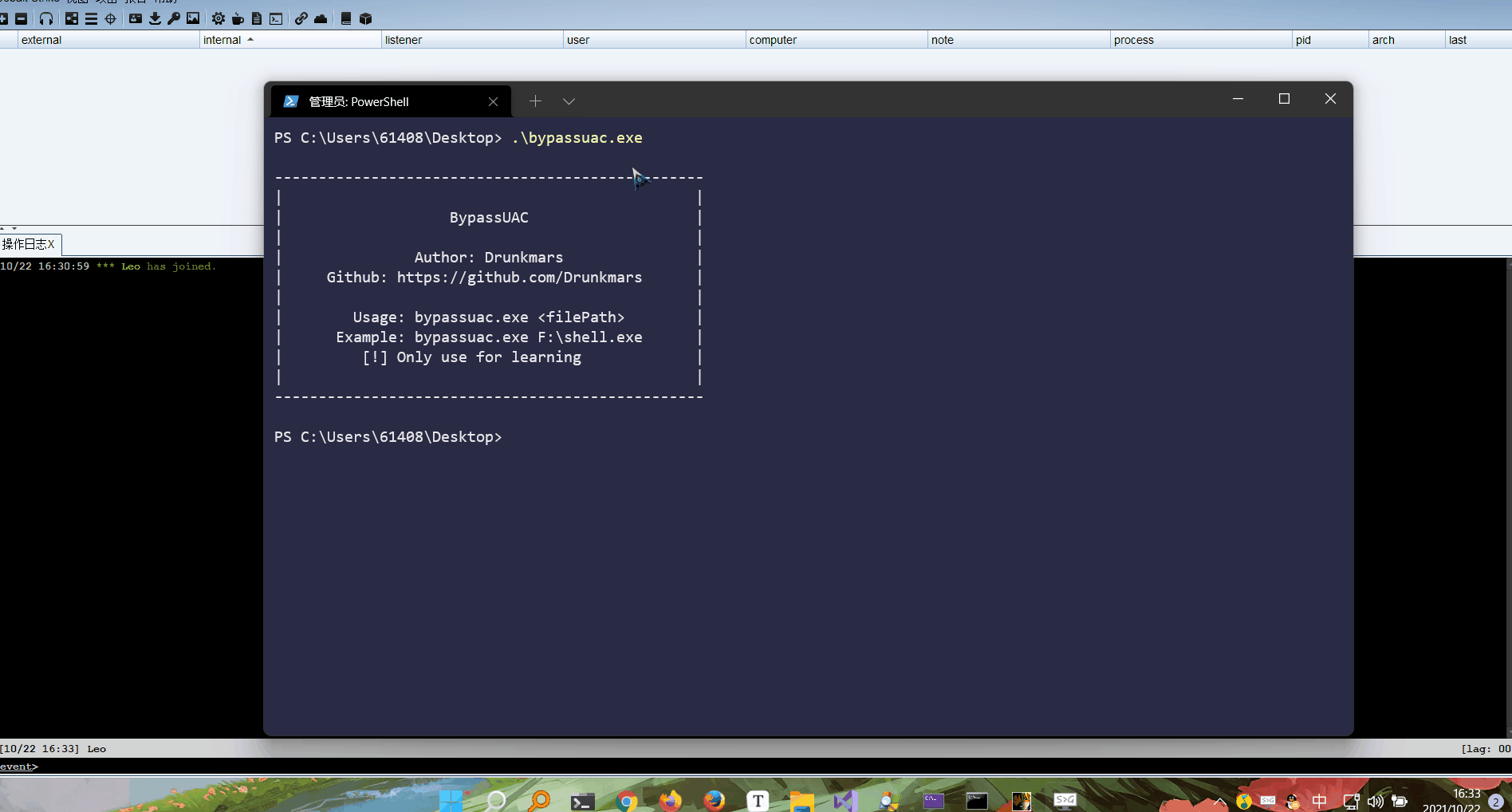Viewport: 1512px width, 812px height.
Task: Open the Windows Start menu
Action: pos(451,800)
